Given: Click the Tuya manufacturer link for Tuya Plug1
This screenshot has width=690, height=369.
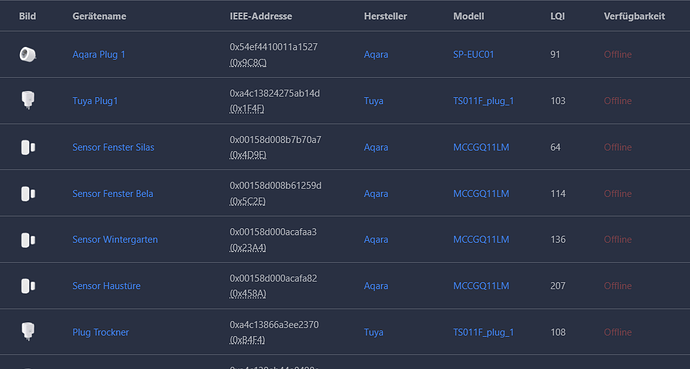Looking at the screenshot, I should [373, 101].
